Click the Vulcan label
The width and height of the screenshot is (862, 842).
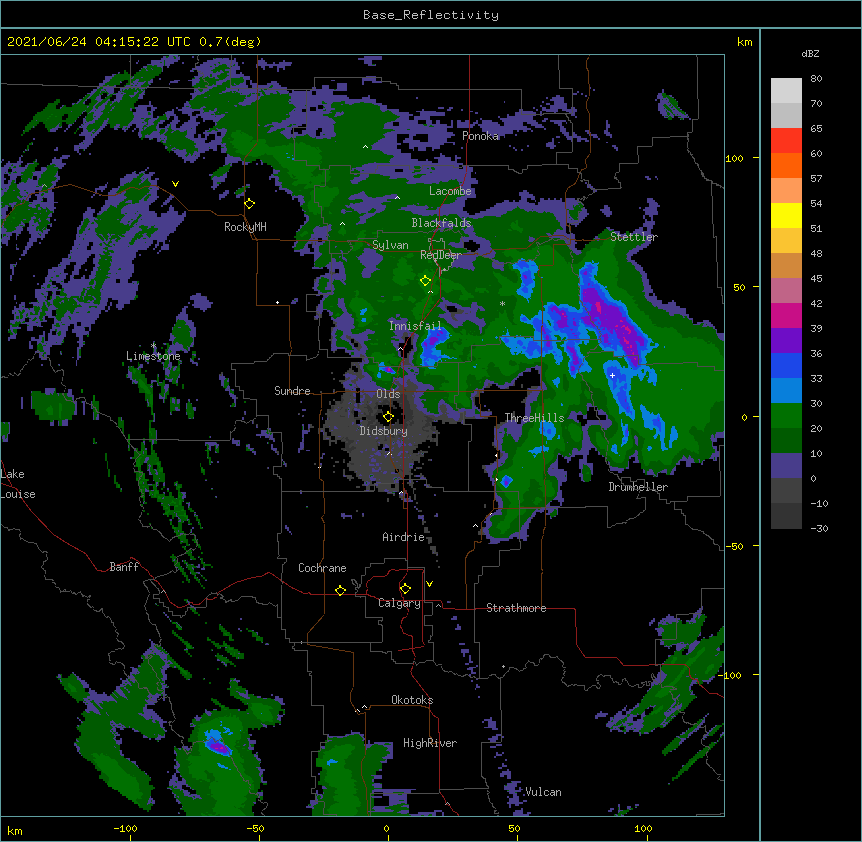point(543,792)
